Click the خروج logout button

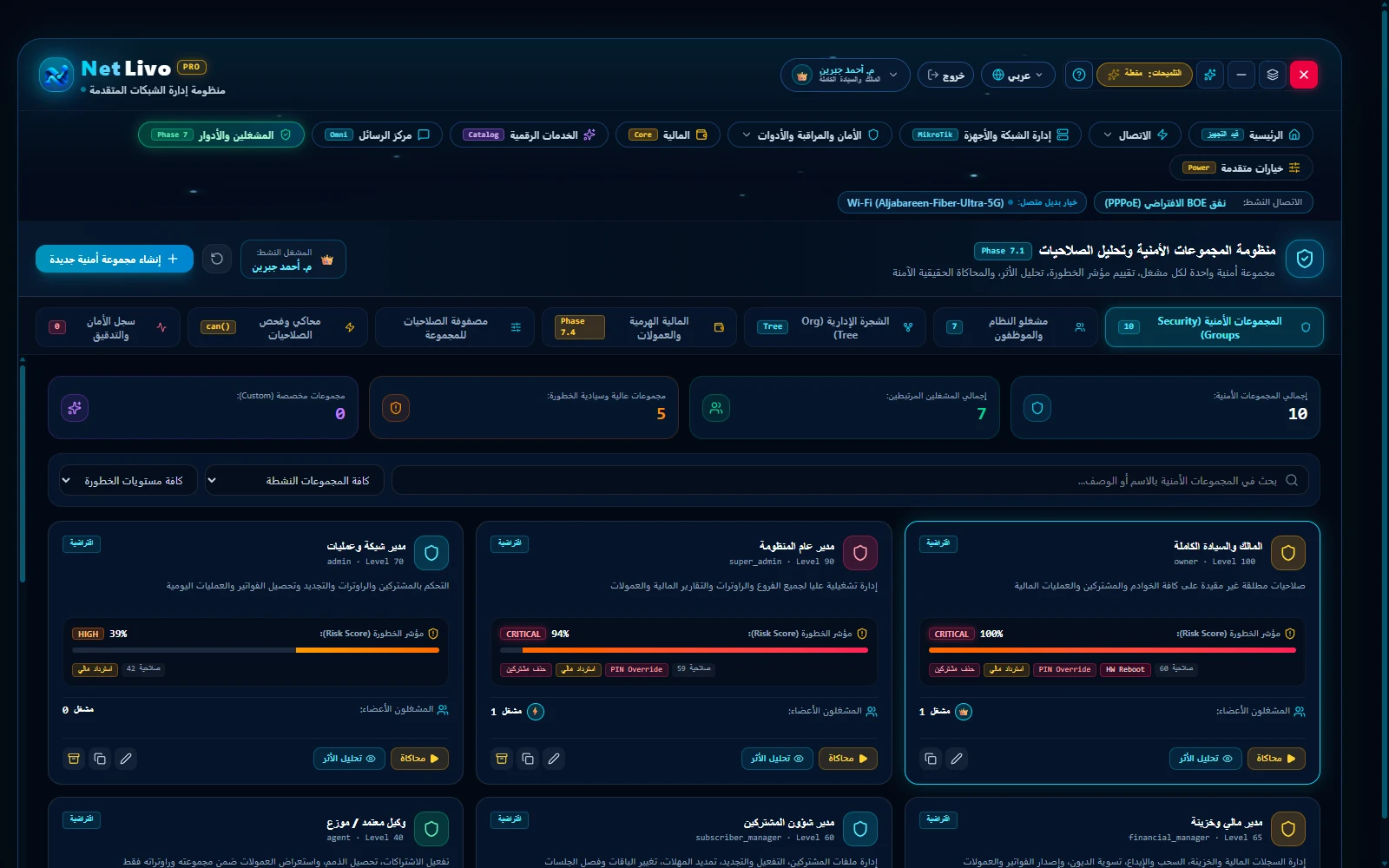click(945, 75)
